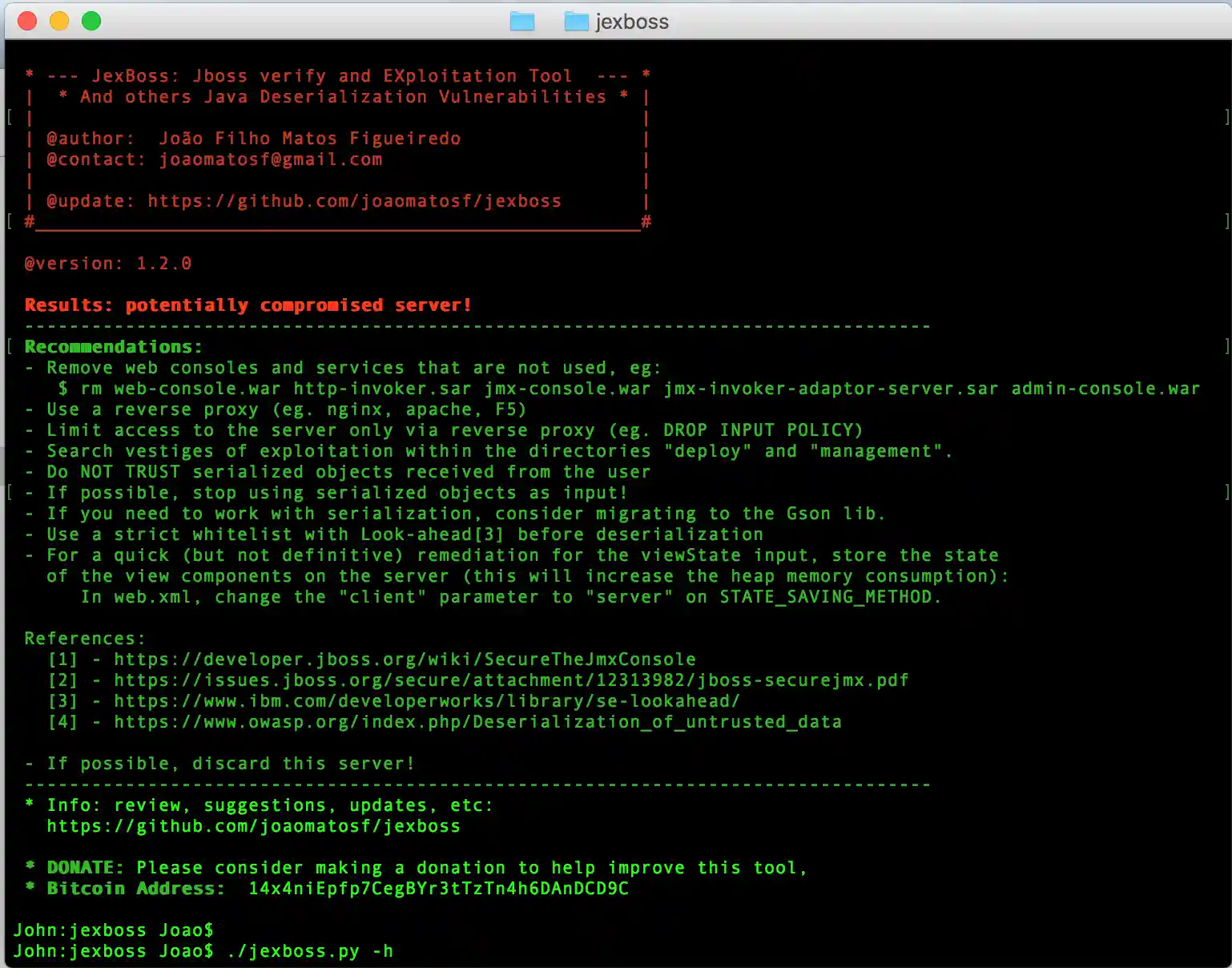Click the "JexBoss: Jboss verify and EXploitation Tool" banner line
Screen dimensions: 1232x968
[338, 76]
